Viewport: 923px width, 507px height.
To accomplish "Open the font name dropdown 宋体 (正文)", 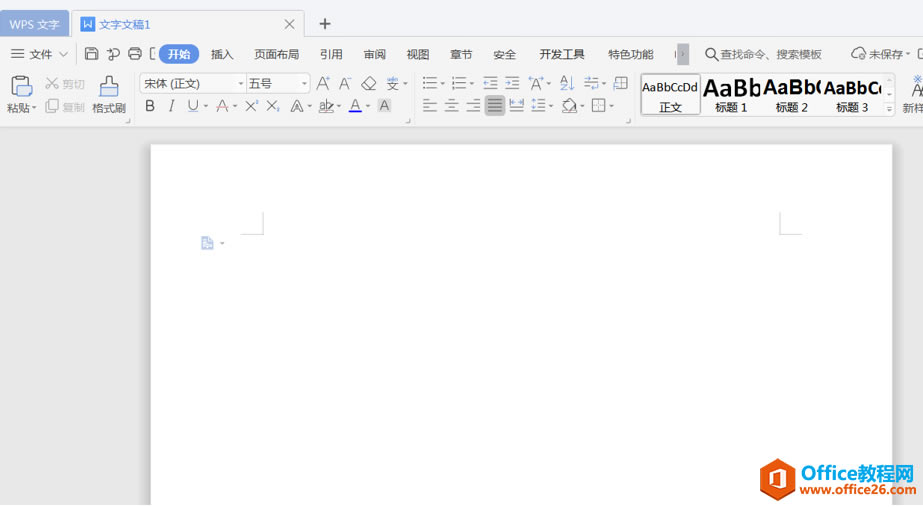I will [193, 84].
